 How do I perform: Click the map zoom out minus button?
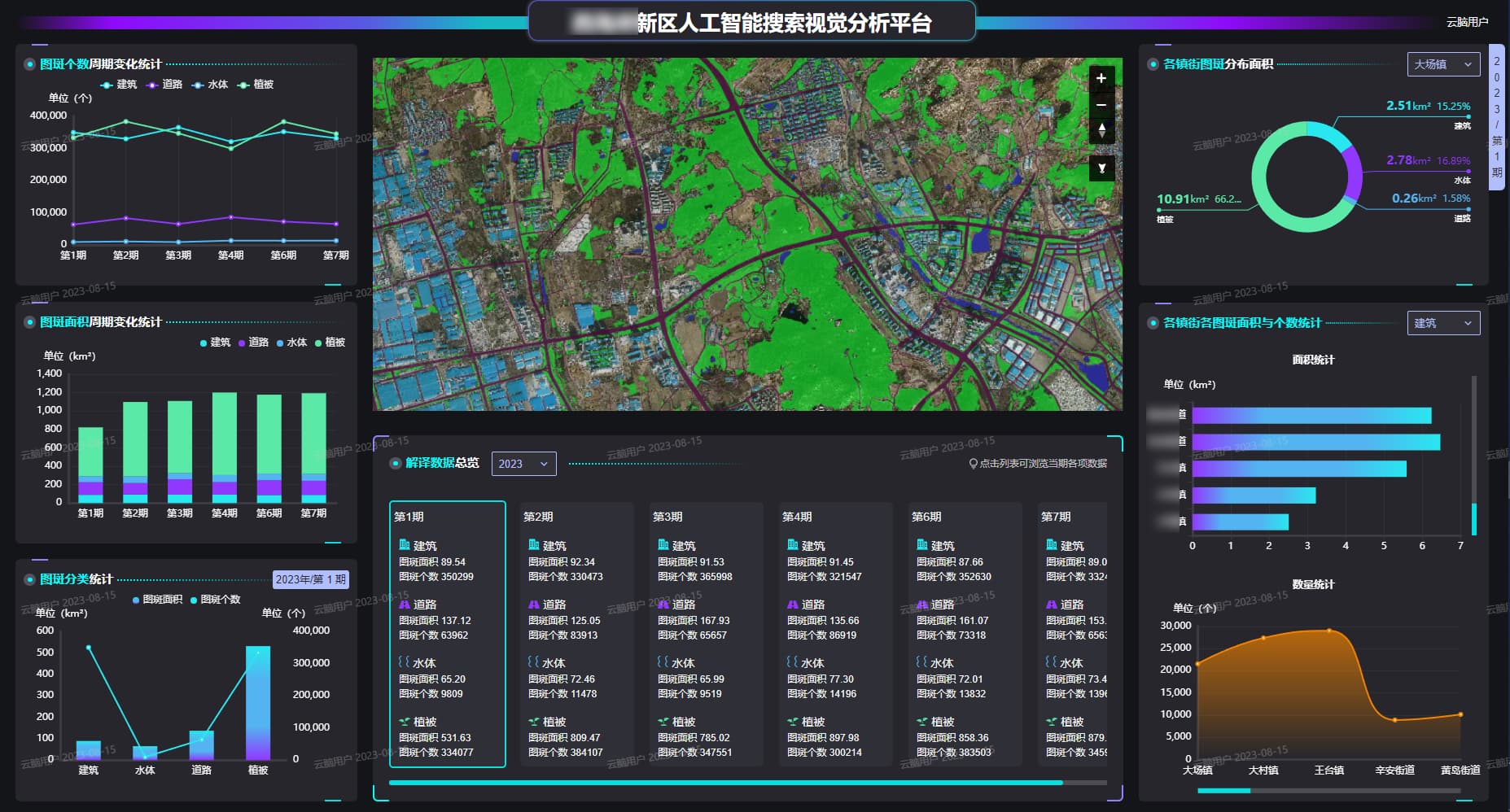click(x=1101, y=106)
